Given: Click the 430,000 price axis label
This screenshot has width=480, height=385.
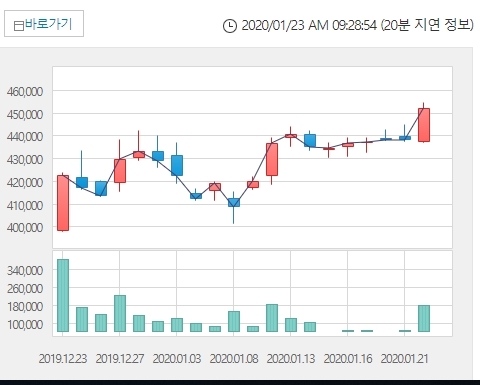Looking at the screenshot, I should point(25,159).
